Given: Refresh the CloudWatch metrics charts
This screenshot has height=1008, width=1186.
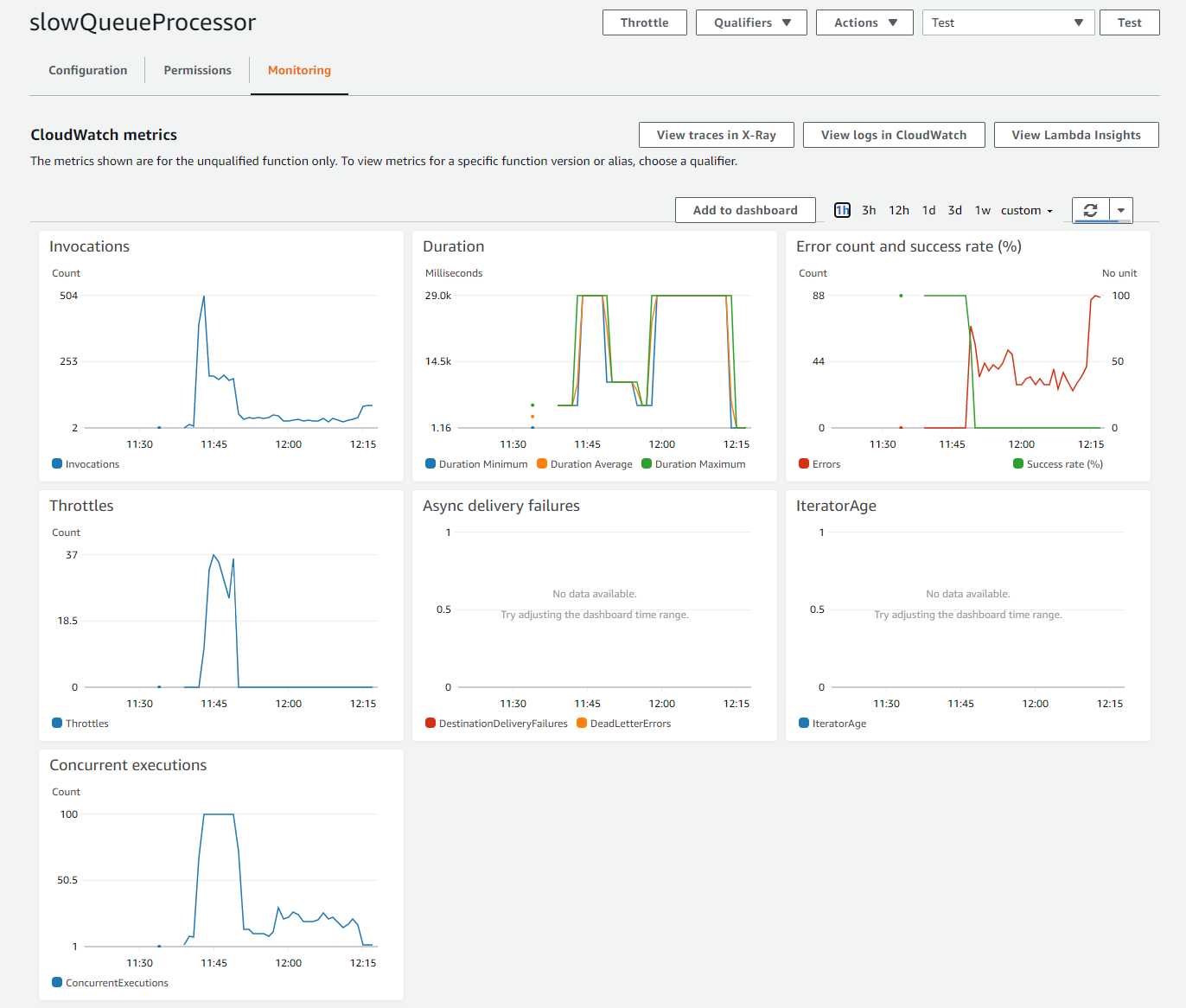Looking at the screenshot, I should [1091, 209].
